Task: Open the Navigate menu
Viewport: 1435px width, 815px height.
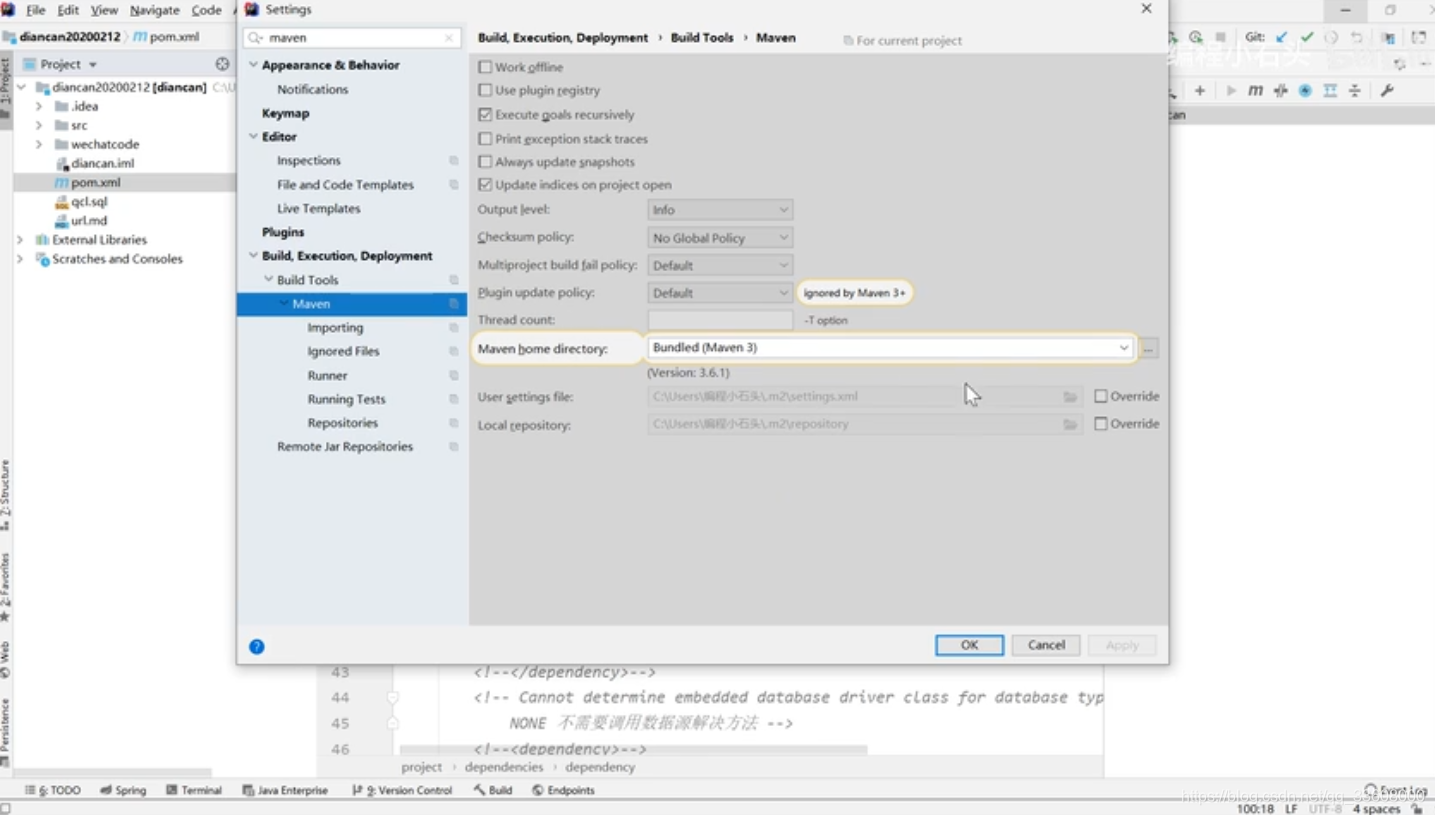Action: (x=154, y=10)
